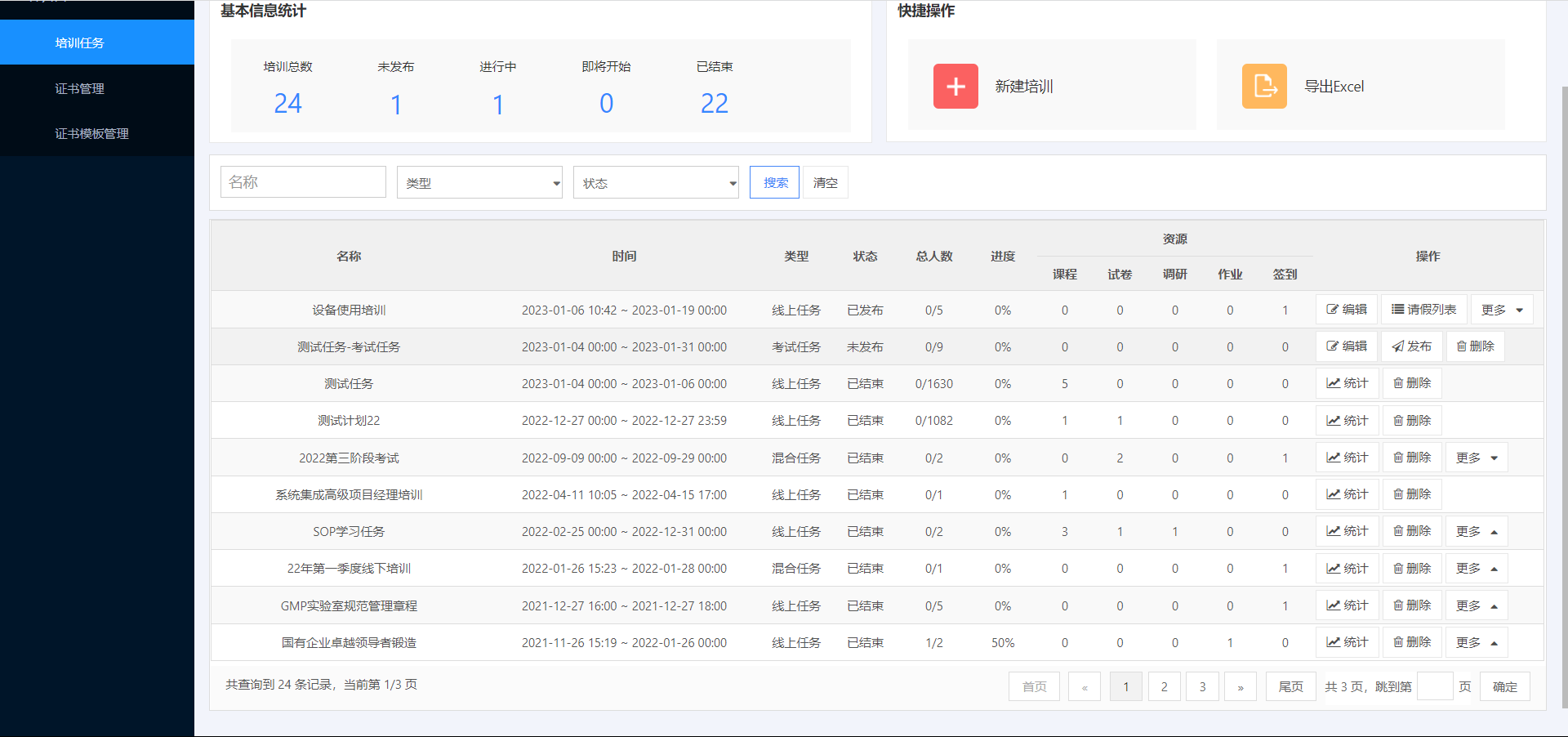Confirm page jump with 确定
The image size is (1568, 737).
[x=1505, y=686]
